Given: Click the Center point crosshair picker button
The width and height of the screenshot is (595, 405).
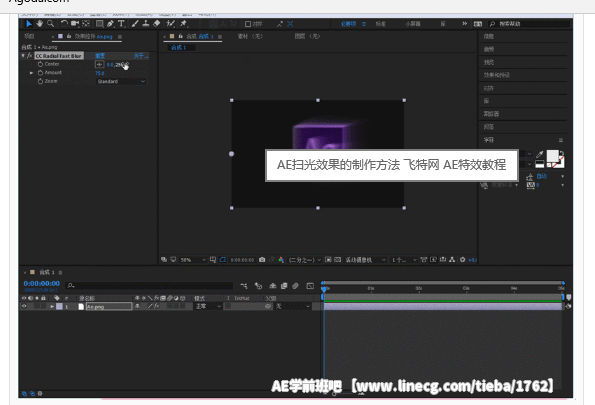Looking at the screenshot, I should [x=99, y=65].
